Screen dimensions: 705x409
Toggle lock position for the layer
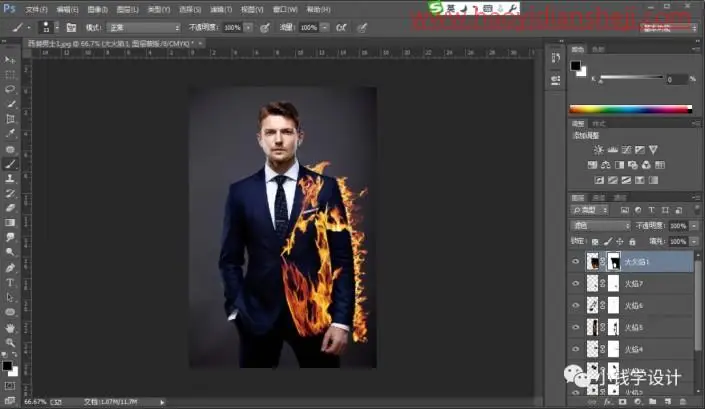tap(620, 242)
